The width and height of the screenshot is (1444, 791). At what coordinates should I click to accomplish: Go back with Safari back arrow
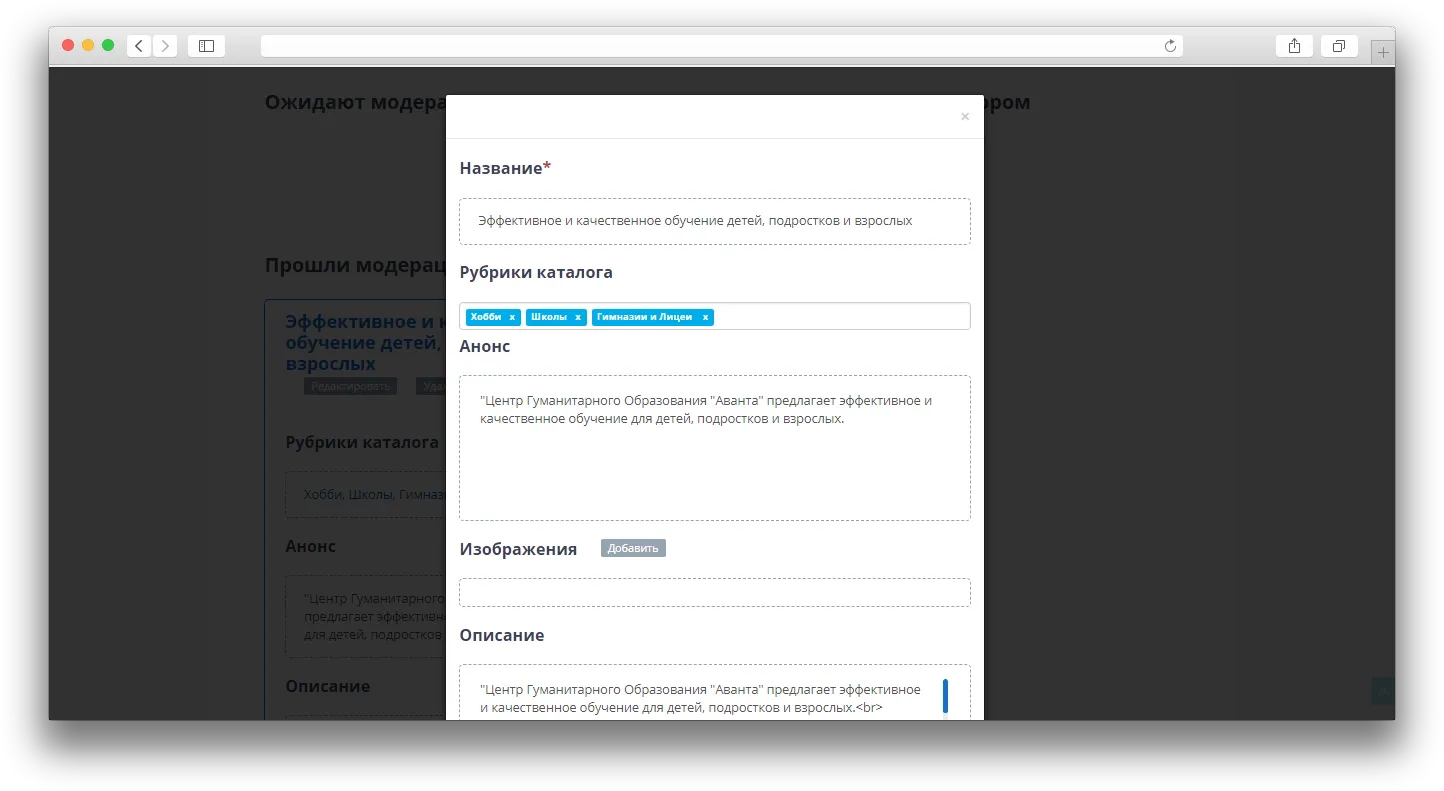(139, 46)
